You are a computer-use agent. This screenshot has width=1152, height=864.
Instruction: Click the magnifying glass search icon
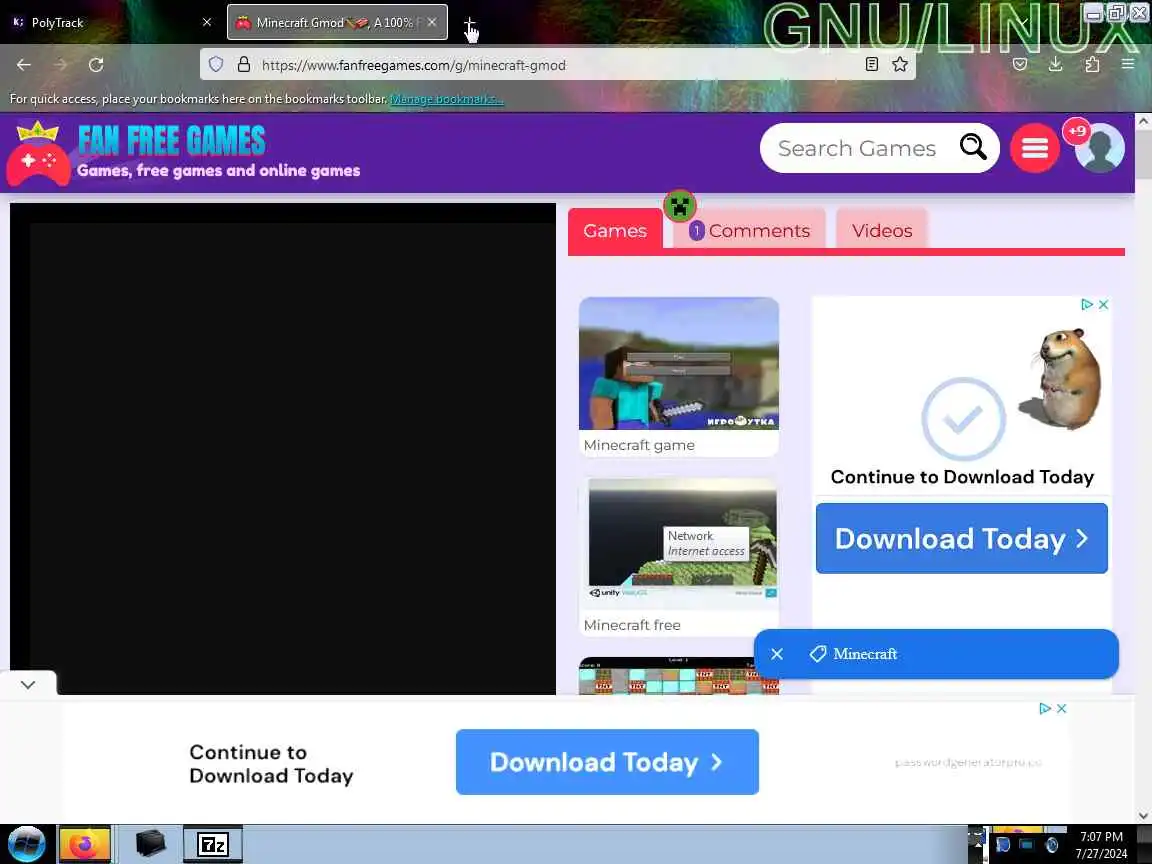click(973, 147)
